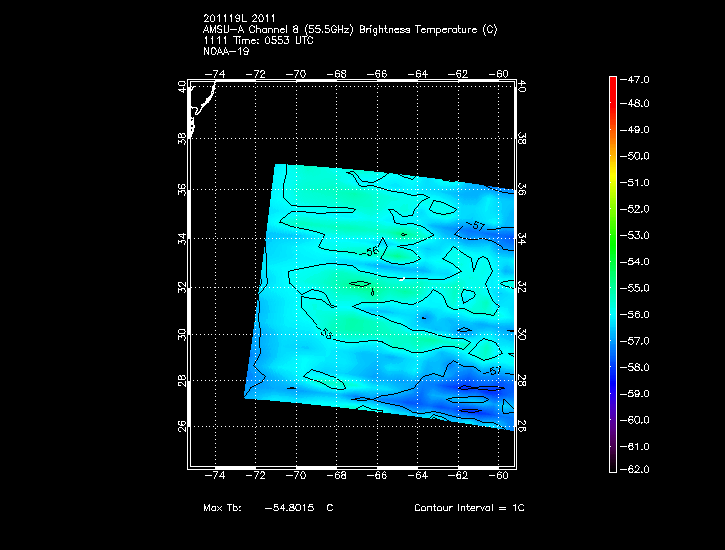Click the -56 contour label on the map

(x=372, y=252)
